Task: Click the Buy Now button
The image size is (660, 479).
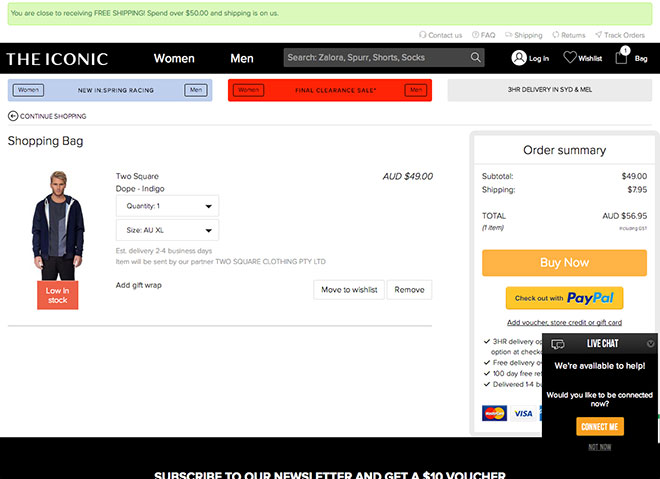Action: pos(564,263)
